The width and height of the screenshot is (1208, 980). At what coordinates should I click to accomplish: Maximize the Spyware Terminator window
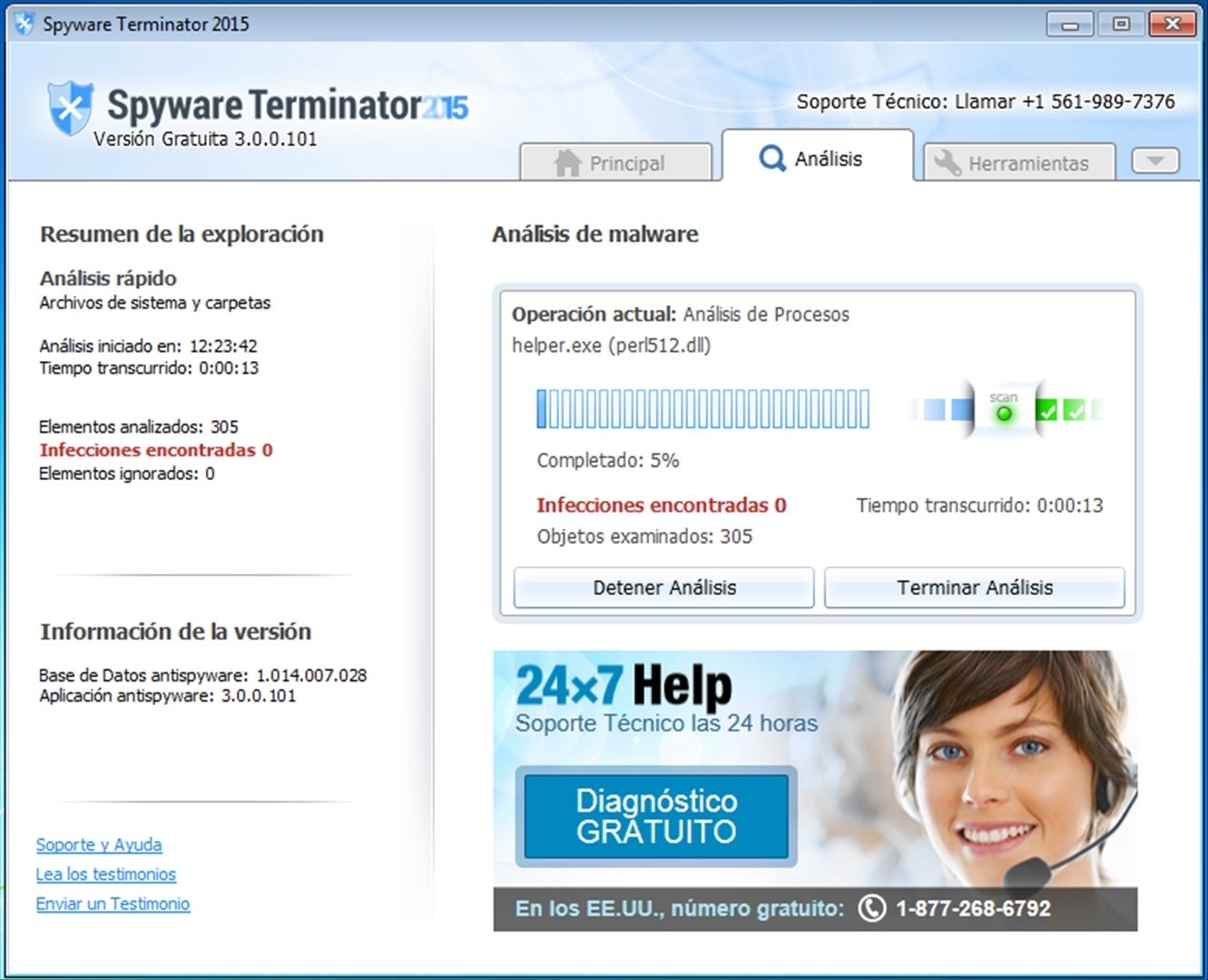(x=1122, y=24)
